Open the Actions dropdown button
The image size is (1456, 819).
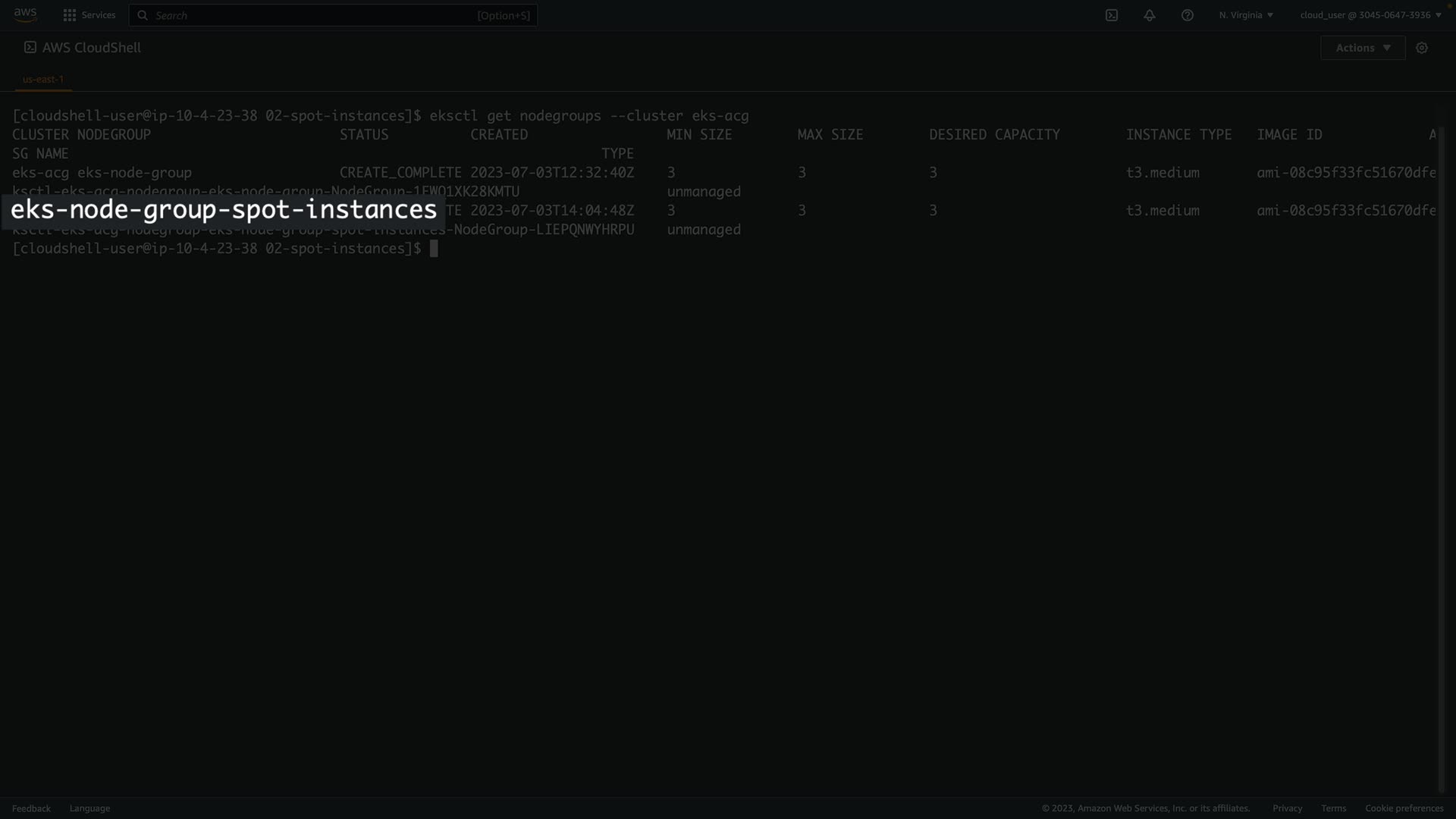(1363, 48)
